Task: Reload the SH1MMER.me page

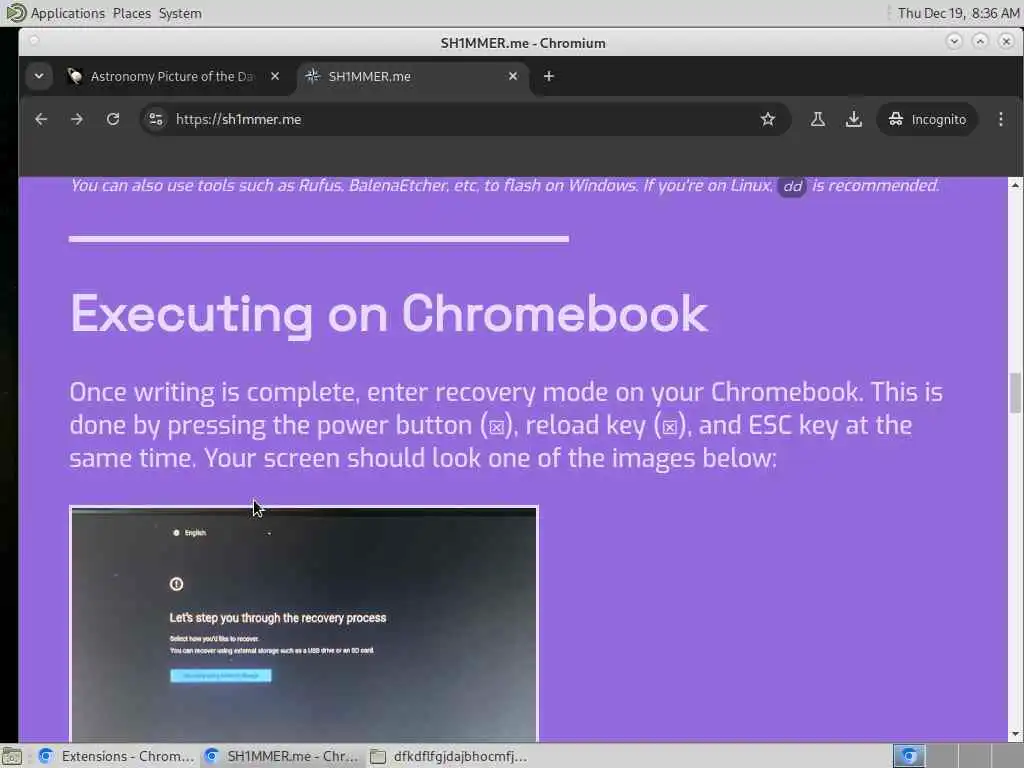Action: click(x=113, y=119)
